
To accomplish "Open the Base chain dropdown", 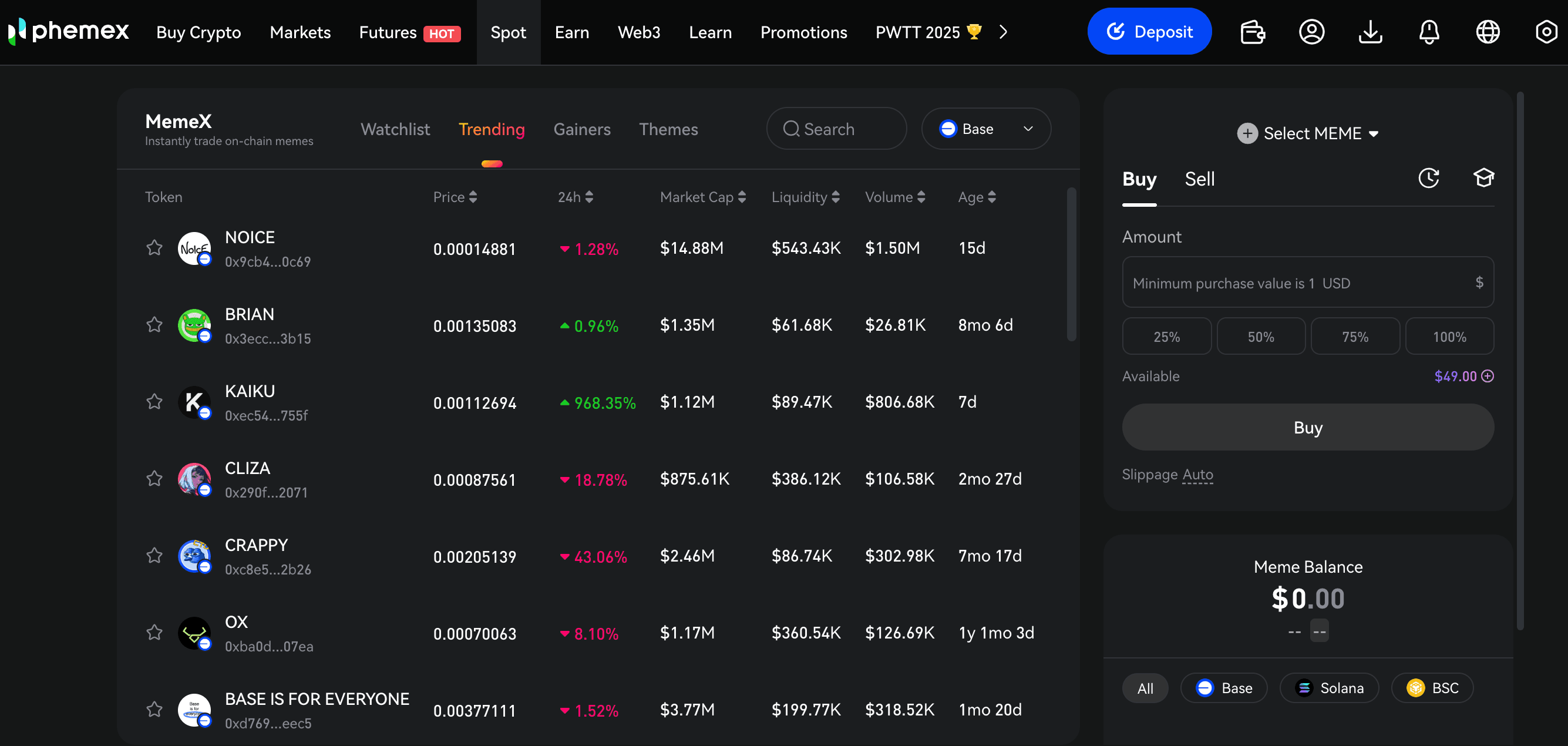I will (x=986, y=129).
